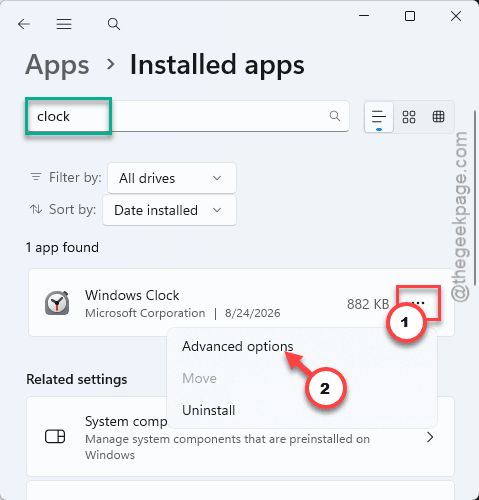Minimize the Settings window

[x=364, y=16]
